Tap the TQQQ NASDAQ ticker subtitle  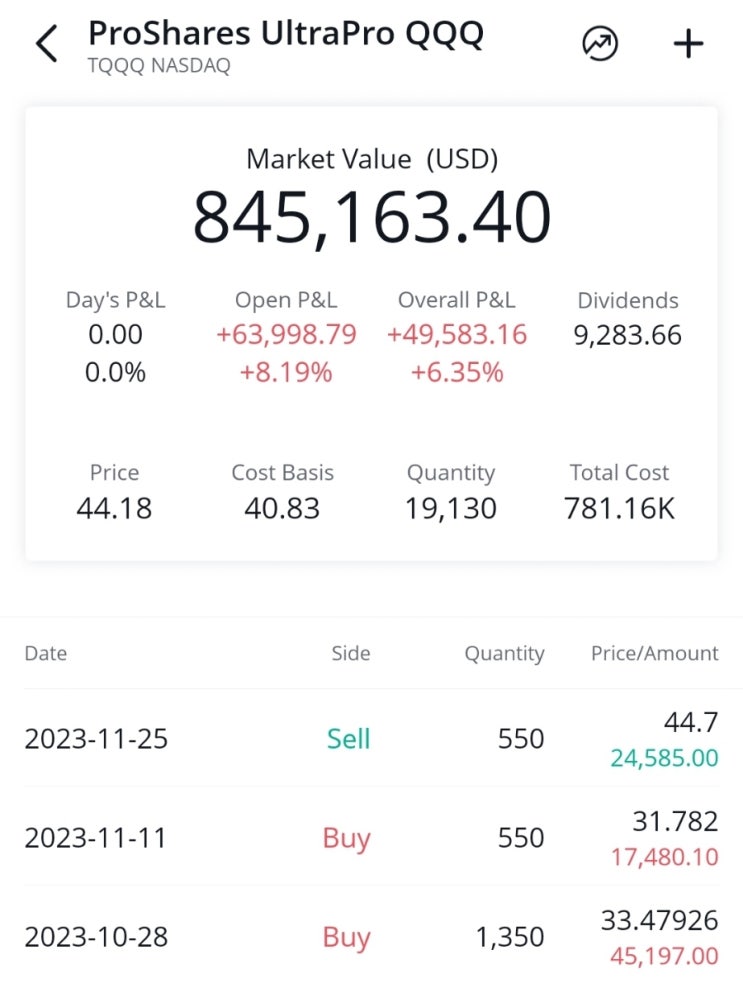159,67
